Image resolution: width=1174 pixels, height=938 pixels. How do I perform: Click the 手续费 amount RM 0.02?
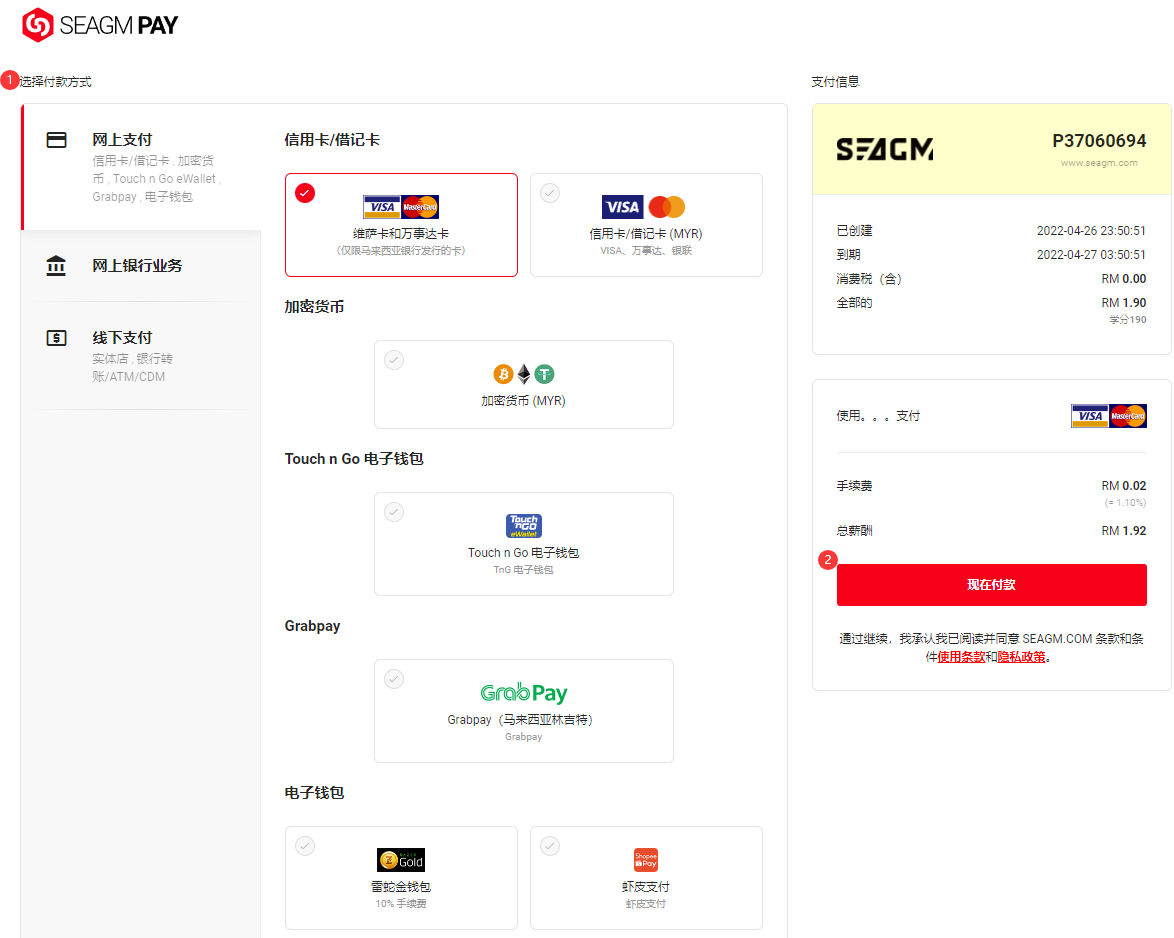pyautogui.click(x=1124, y=486)
